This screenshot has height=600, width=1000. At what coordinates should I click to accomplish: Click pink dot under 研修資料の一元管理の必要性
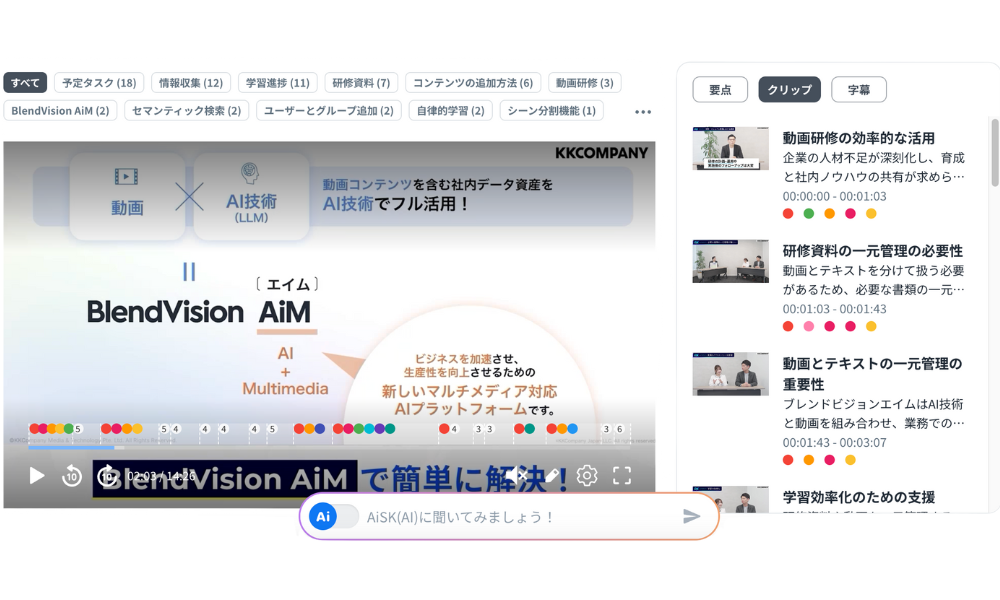[x=809, y=326]
